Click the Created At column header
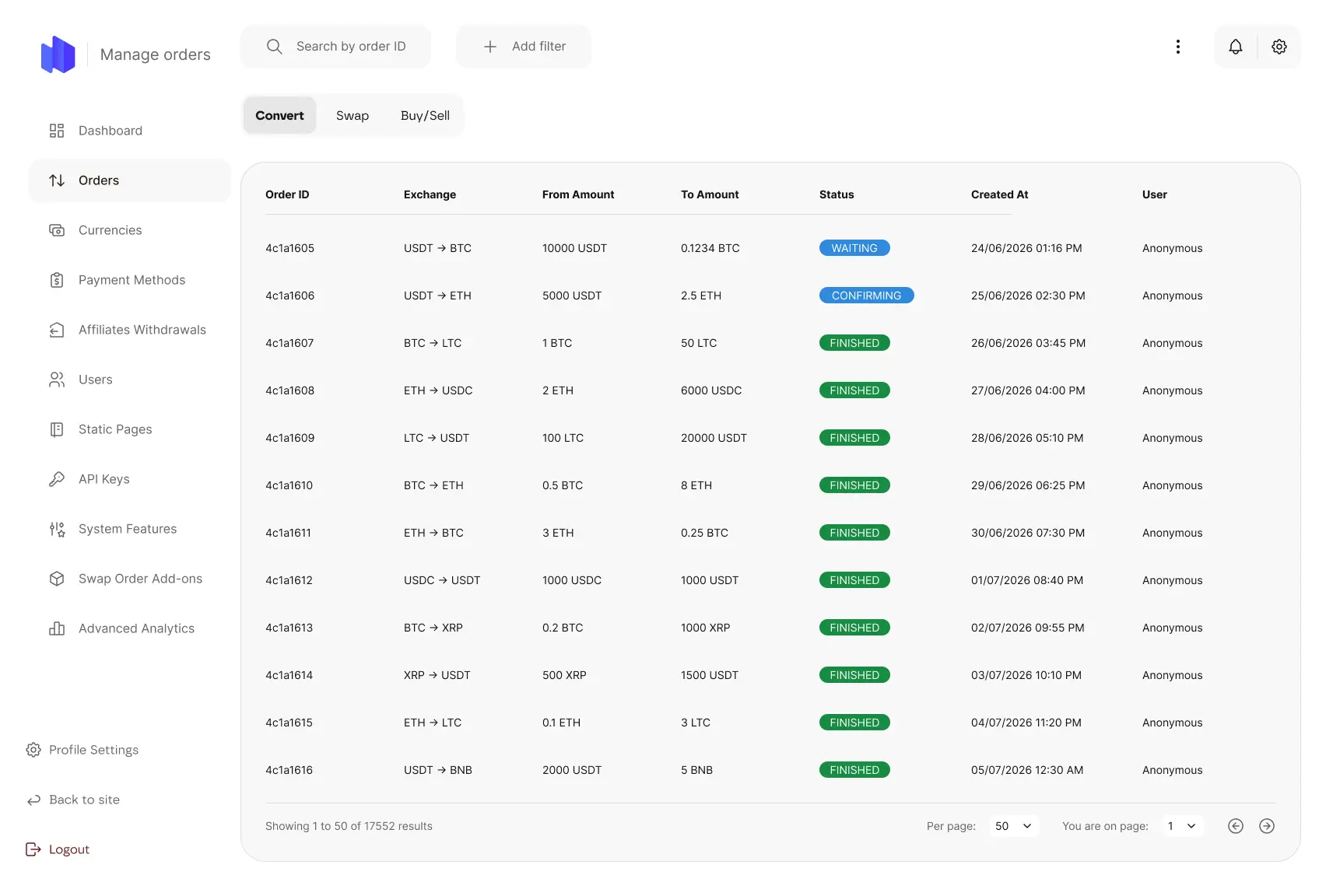The height and width of the screenshot is (896, 1326). [x=999, y=194]
